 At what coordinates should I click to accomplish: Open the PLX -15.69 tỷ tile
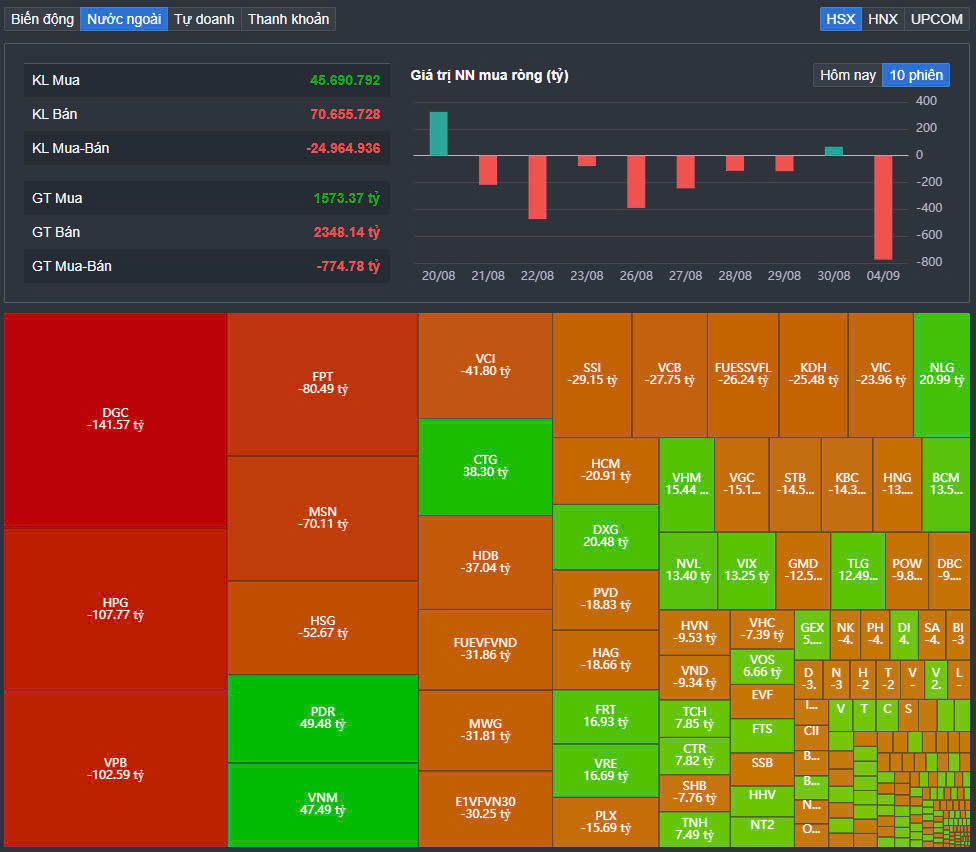pyautogui.click(x=606, y=822)
